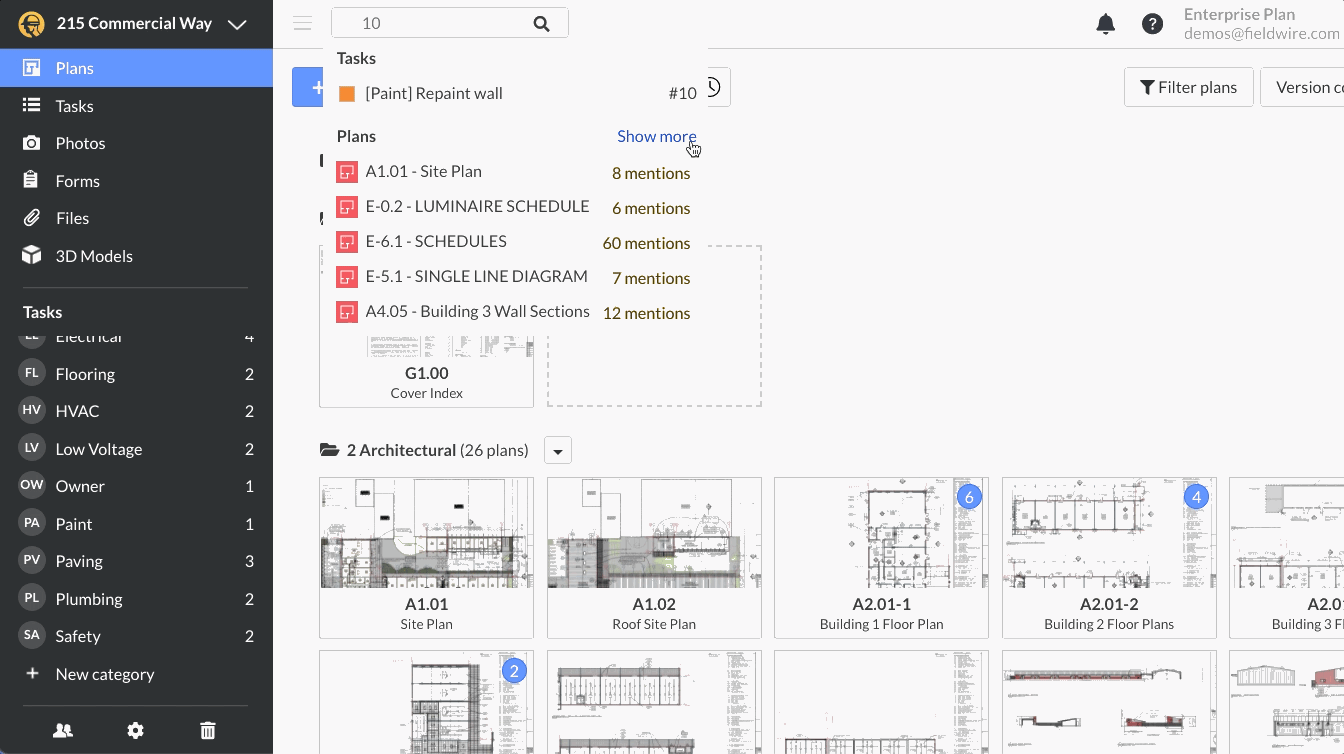Screen dimensions: 1344x754
Task: Click the 2 Architectural folder icon
Action: (x=329, y=450)
